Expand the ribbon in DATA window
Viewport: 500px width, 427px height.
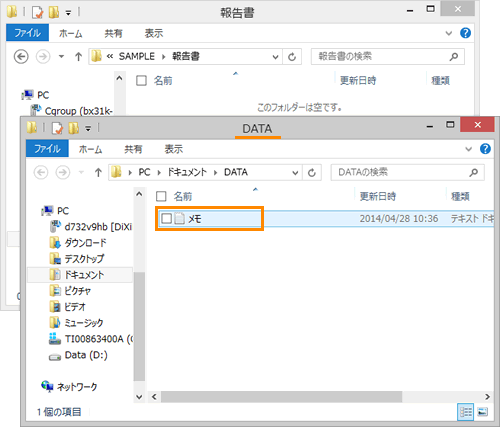click(x=469, y=149)
